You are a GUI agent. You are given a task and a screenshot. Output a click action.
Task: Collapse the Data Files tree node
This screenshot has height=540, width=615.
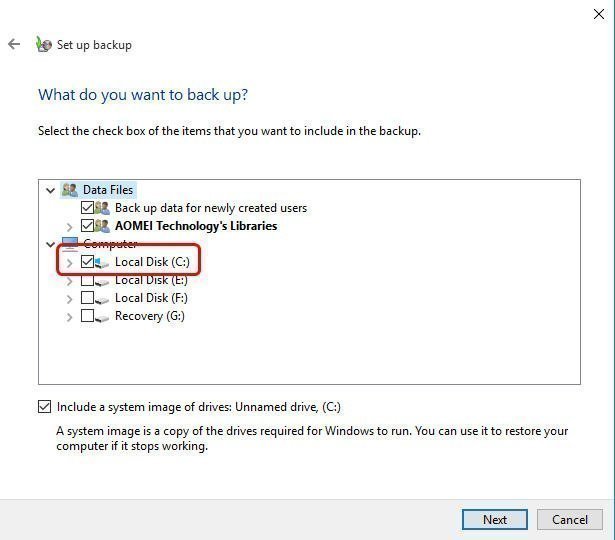(50, 190)
